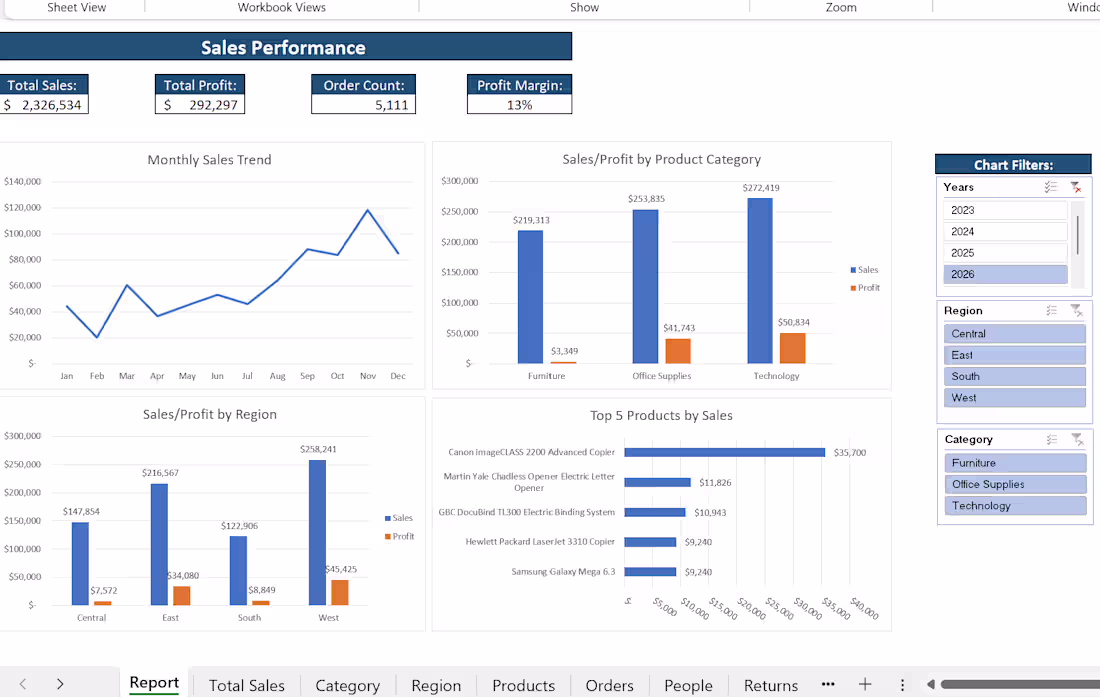1100x697 pixels.
Task: Go to previous sheet tab arrow
Action: click(23, 684)
